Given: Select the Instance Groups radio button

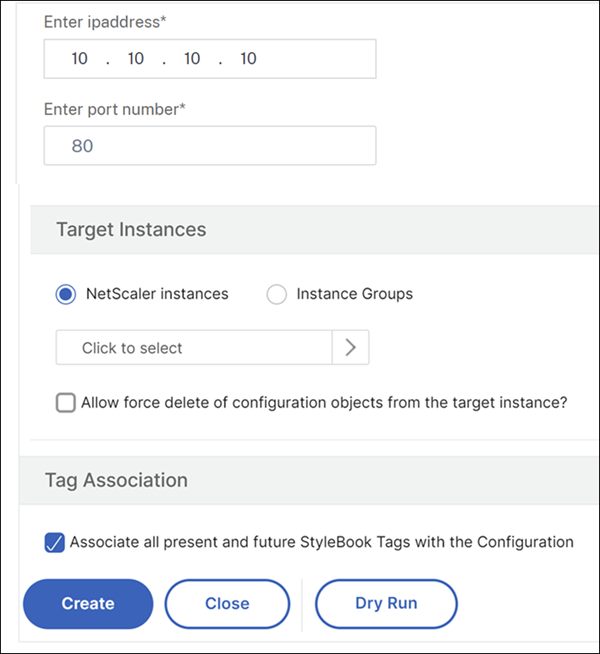Looking at the screenshot, I should (276, 294).
